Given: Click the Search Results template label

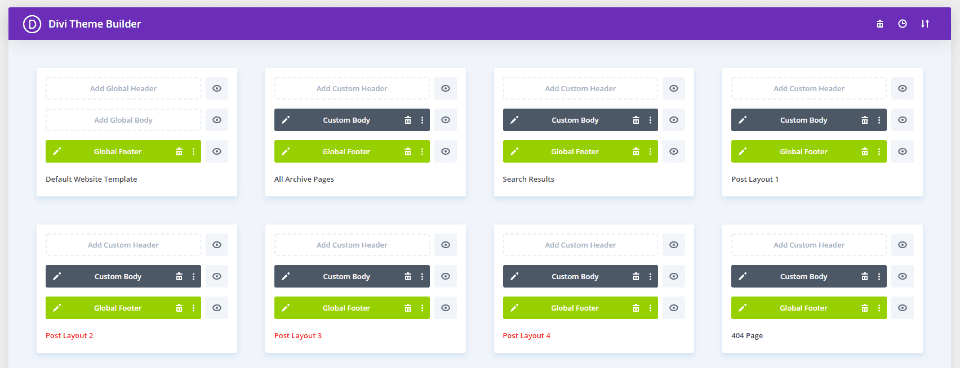Looking at the screenshot, I should click(528, 179).
